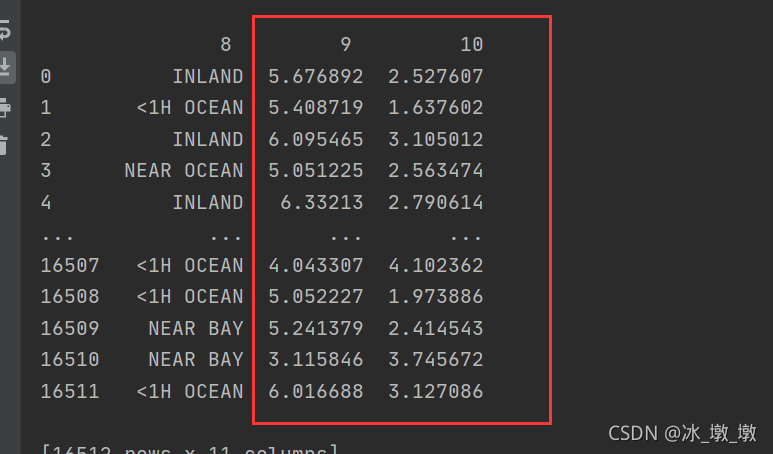Select INLAND in row 4

click(208, 203)
